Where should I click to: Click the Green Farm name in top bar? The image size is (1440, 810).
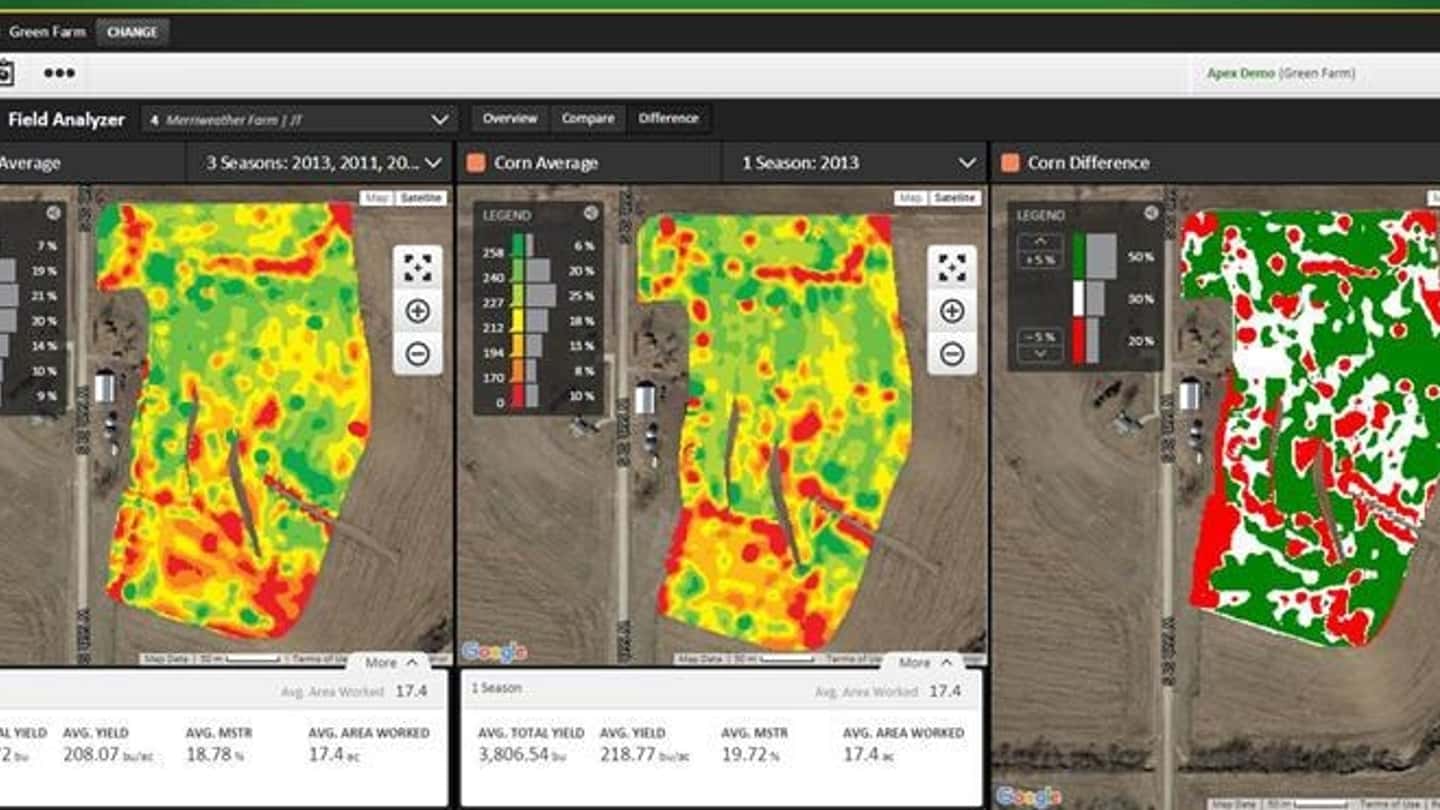pos(46,32)
